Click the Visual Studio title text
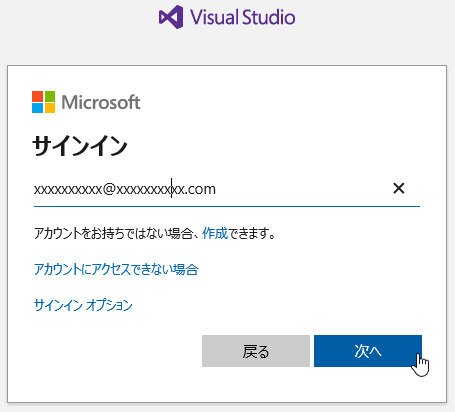455x412 pixels. (243, 17)
